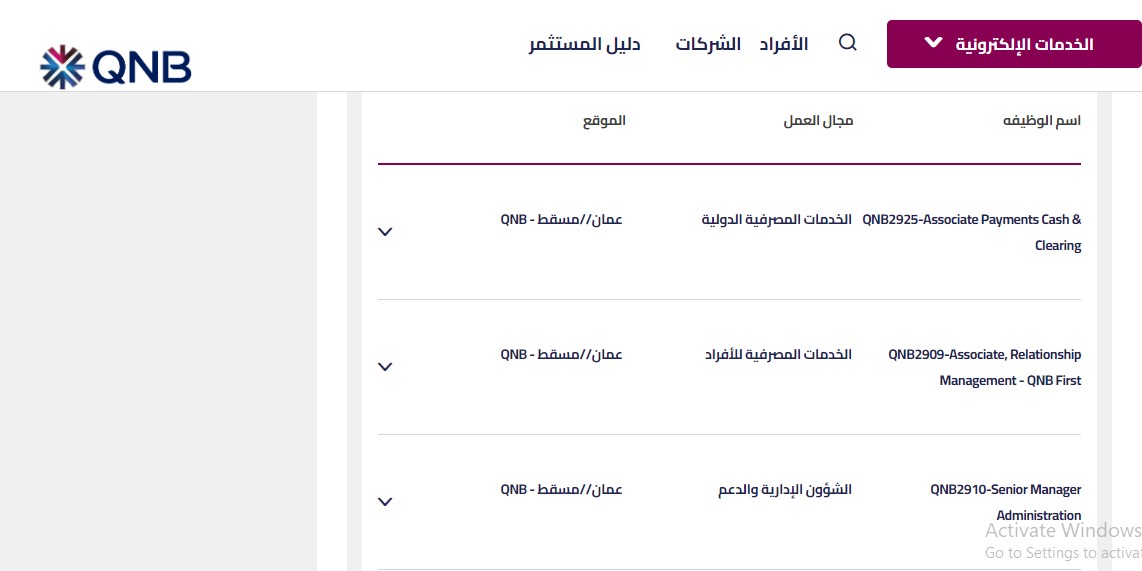Click the الخدمات المصرفية للأفراد field text
The width and height of the screenshot is (1142, 571).
click(778, 354)
